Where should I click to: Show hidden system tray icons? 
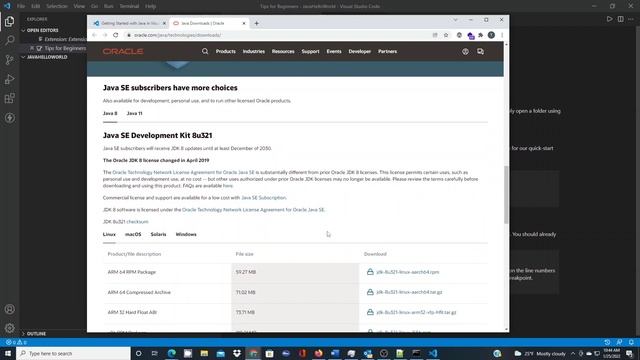coord(573,353)
